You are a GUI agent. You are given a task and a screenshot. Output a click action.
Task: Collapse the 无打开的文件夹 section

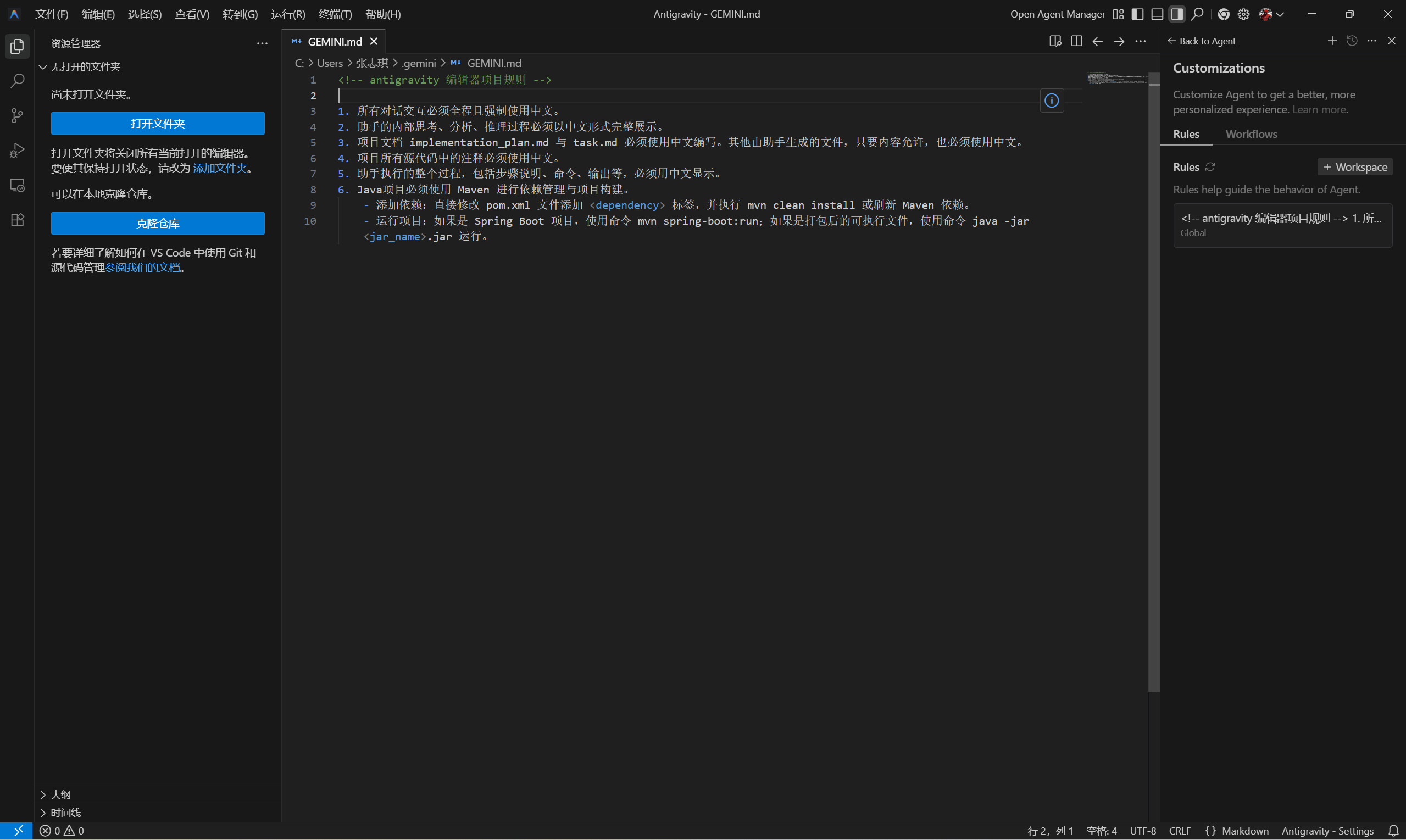[x=85, y=67]
